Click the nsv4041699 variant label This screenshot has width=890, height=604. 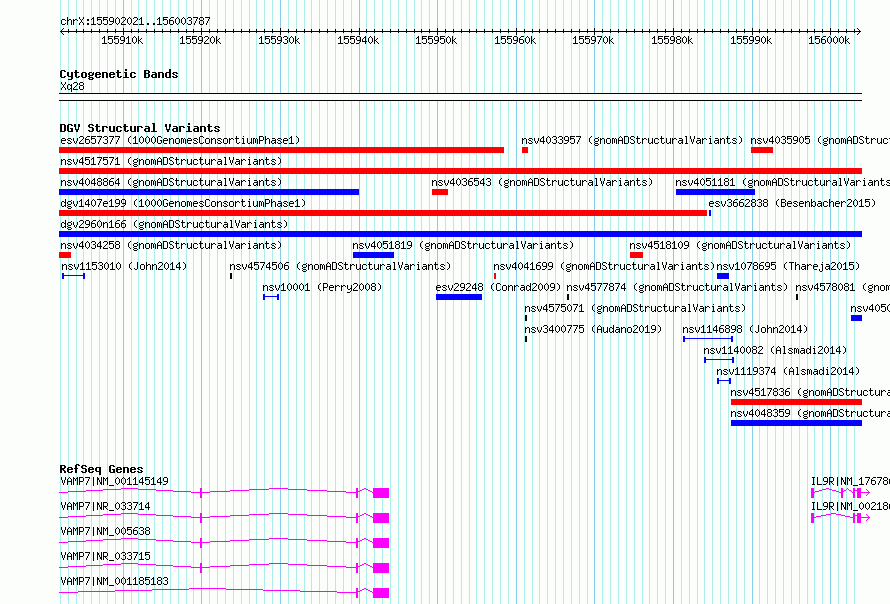(604, 266)
